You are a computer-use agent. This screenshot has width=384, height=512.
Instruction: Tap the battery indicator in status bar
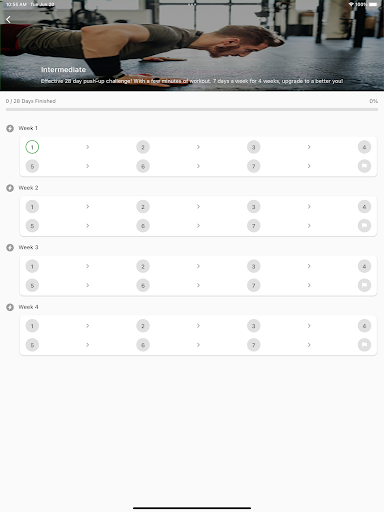373,4
